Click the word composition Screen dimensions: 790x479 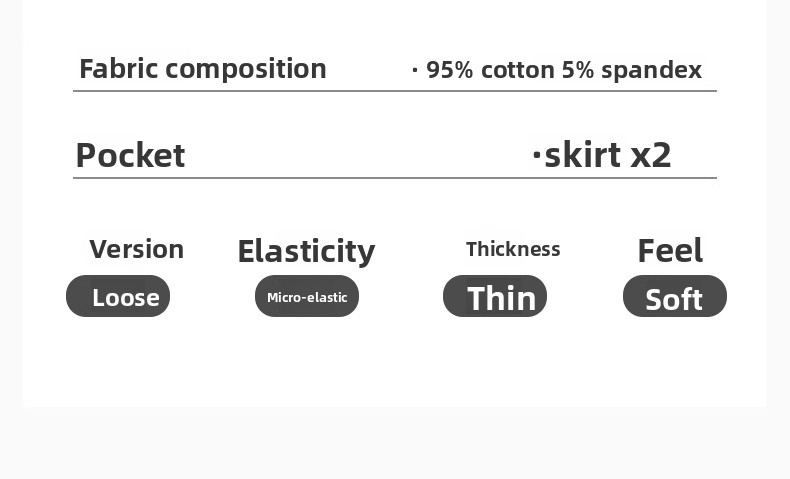[x=246, y=70]
